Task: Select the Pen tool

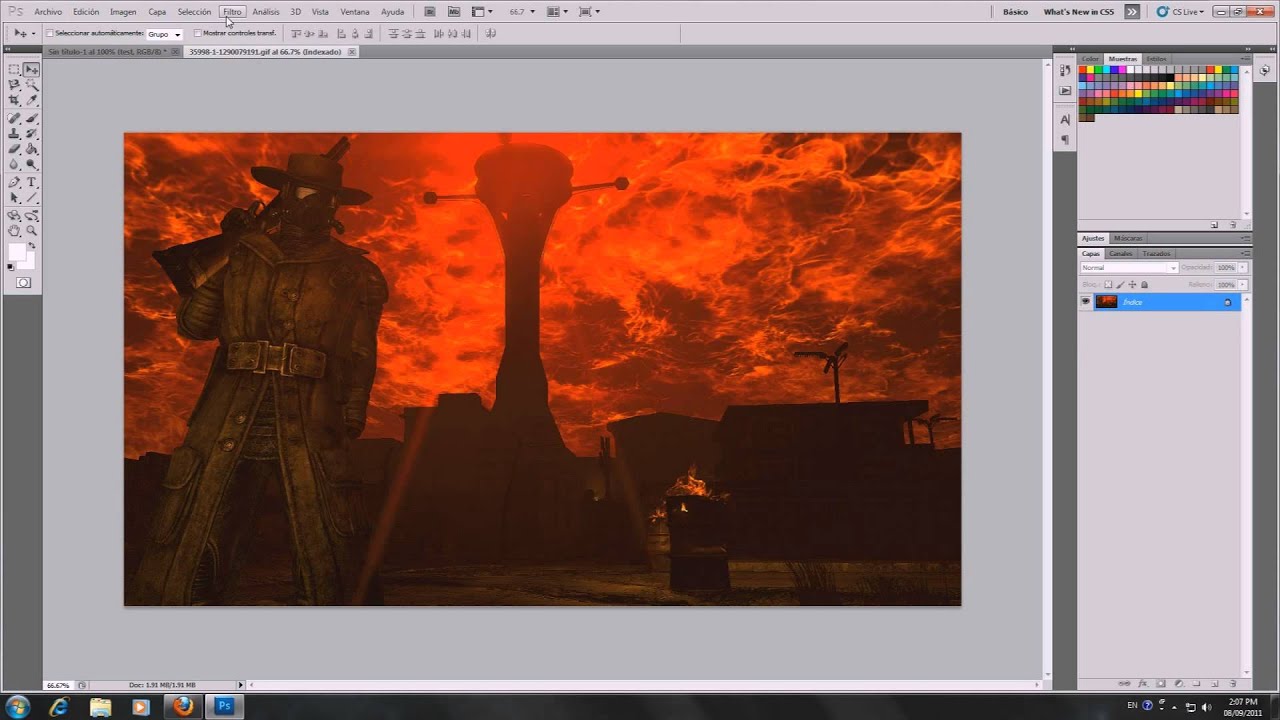Action: [15, 182]
